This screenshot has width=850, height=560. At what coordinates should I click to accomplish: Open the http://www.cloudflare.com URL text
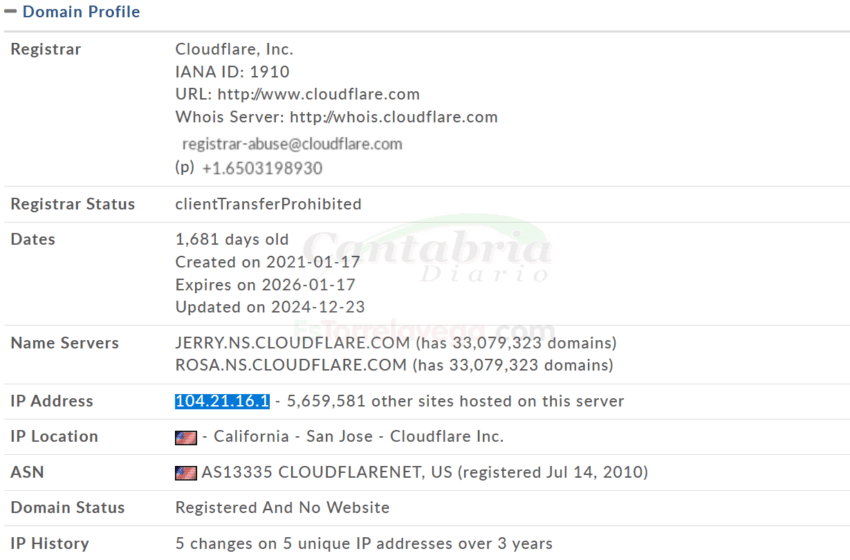(319, 94)
